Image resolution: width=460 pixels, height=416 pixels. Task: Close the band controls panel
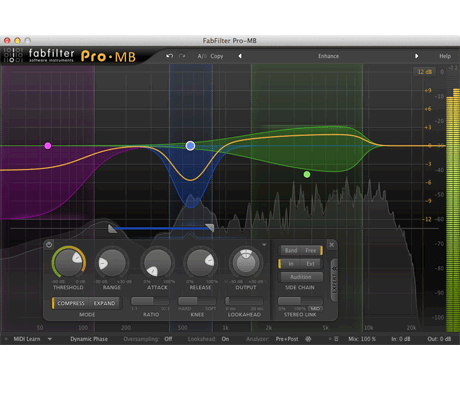pos(332,245)
